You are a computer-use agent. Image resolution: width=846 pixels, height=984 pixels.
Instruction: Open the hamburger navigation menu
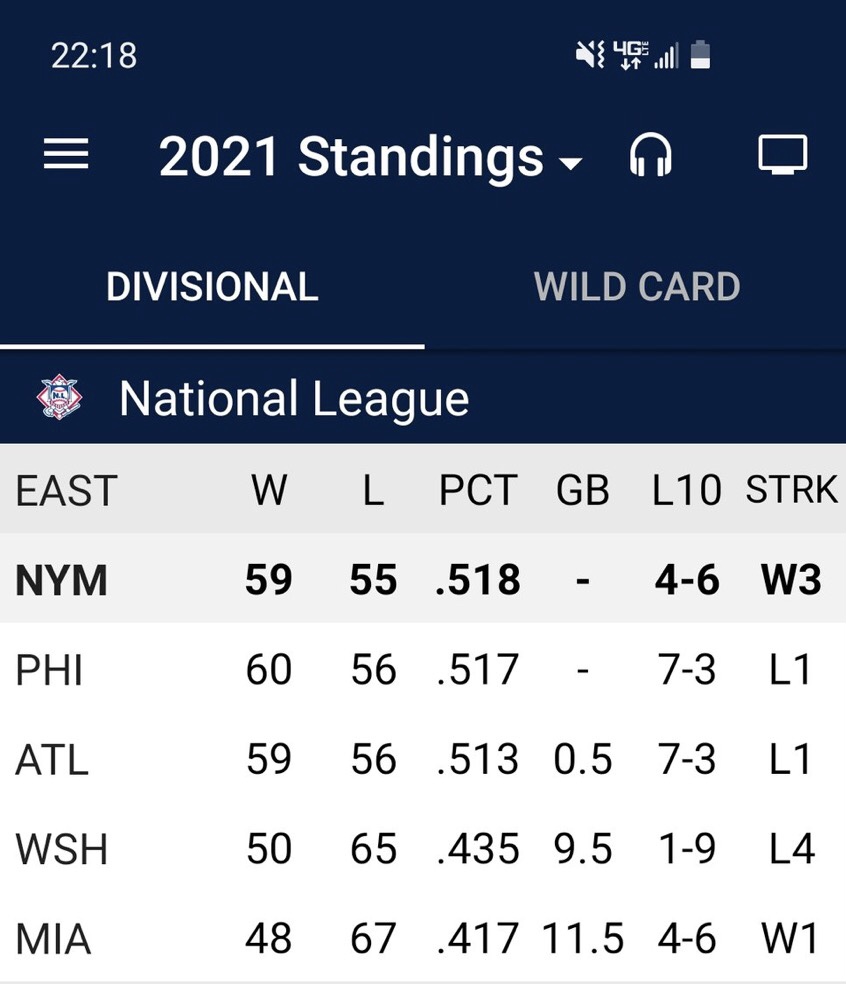tap(66, 155)
